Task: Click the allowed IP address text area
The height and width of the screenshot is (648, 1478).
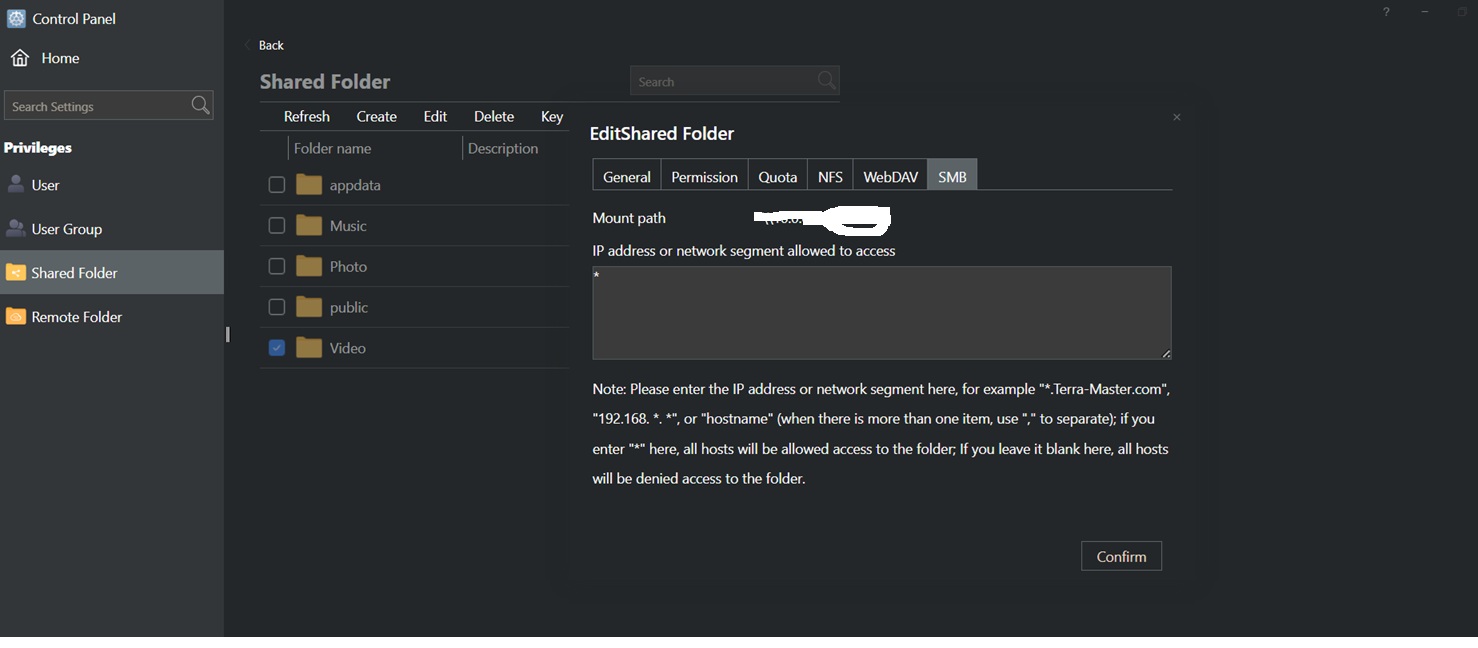Action: pos(881,312)
